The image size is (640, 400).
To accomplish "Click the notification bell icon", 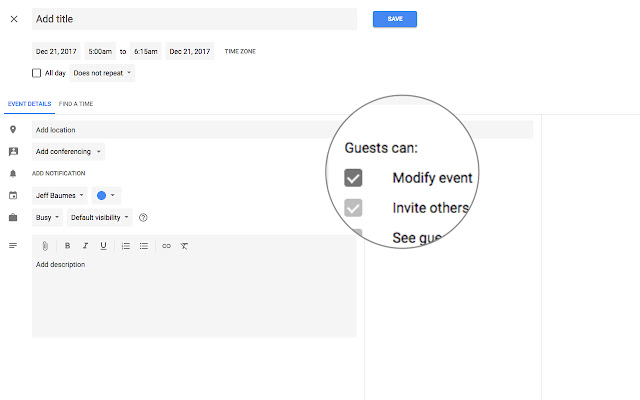I will [x=13, y=173].
